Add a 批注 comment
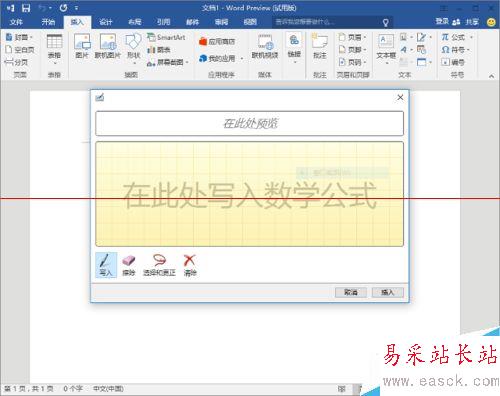 [319, 47]
